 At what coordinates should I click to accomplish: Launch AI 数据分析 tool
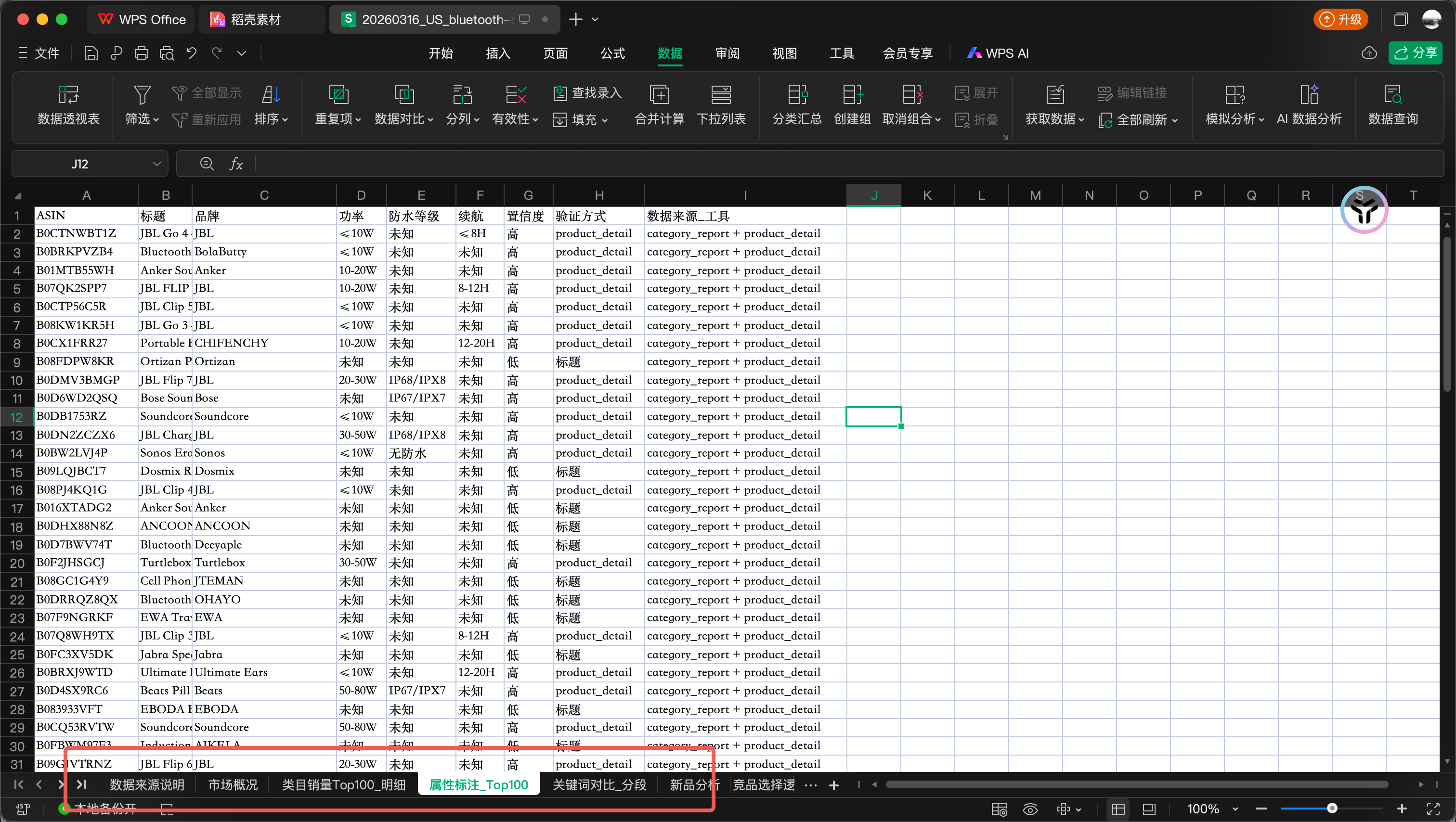[x=1309, y=94]
